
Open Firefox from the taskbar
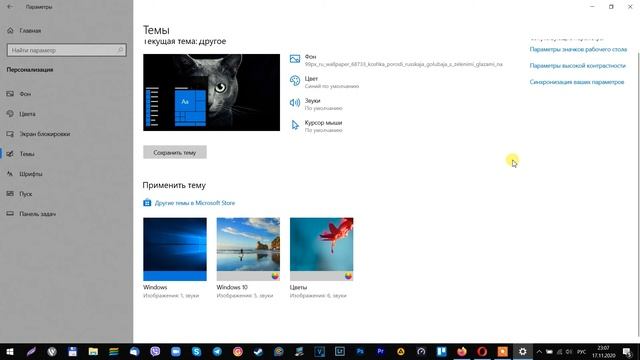click(462, 351)
